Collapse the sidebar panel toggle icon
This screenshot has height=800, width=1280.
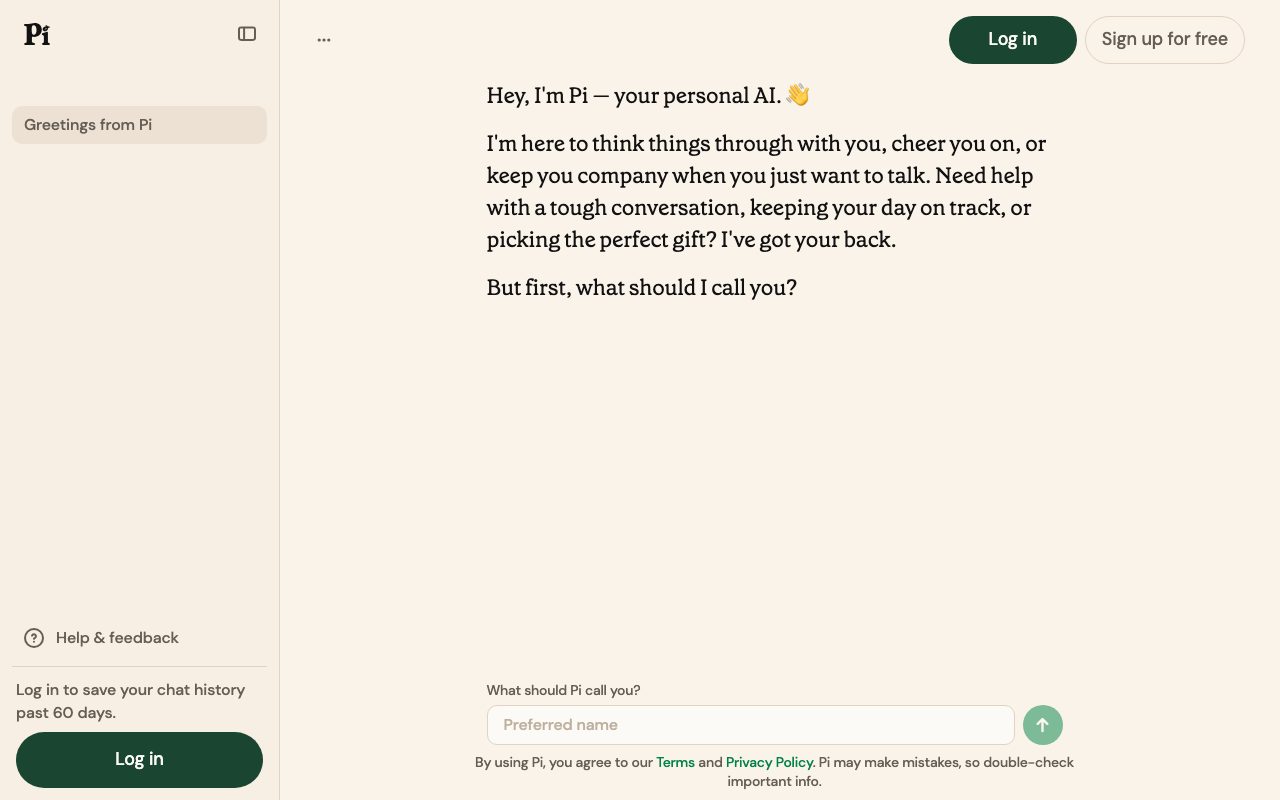click(x=247, y=34)
